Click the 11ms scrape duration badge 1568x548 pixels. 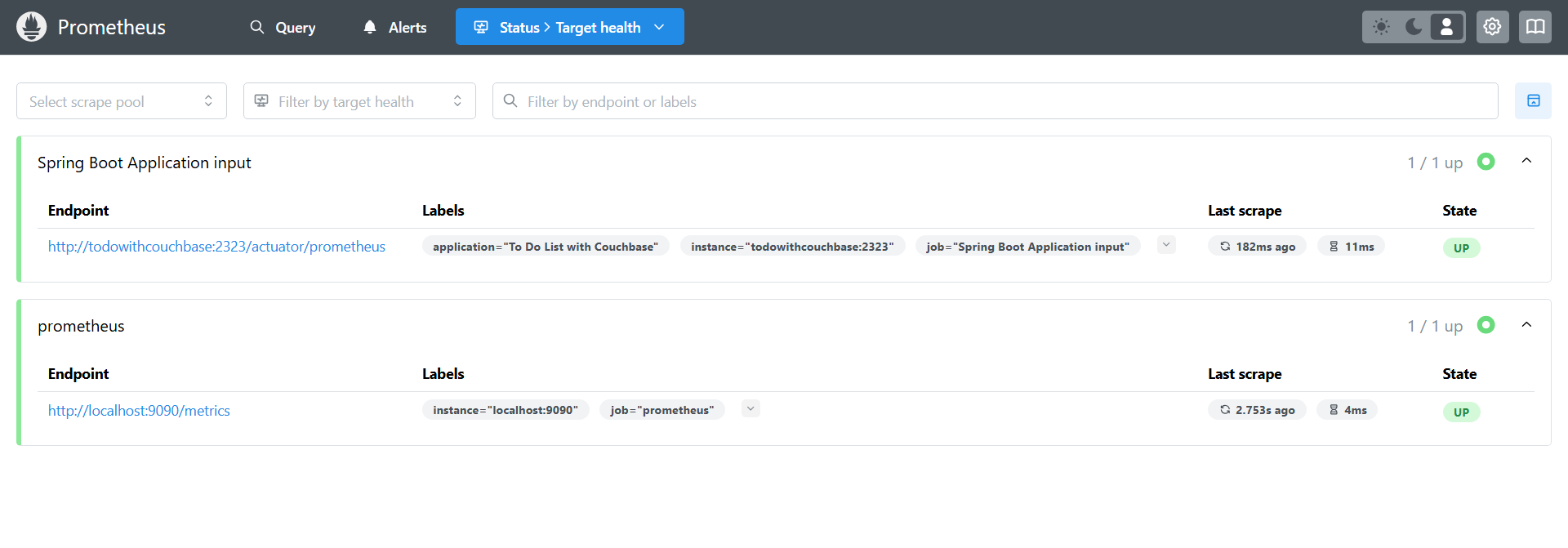coord(1351,247)
